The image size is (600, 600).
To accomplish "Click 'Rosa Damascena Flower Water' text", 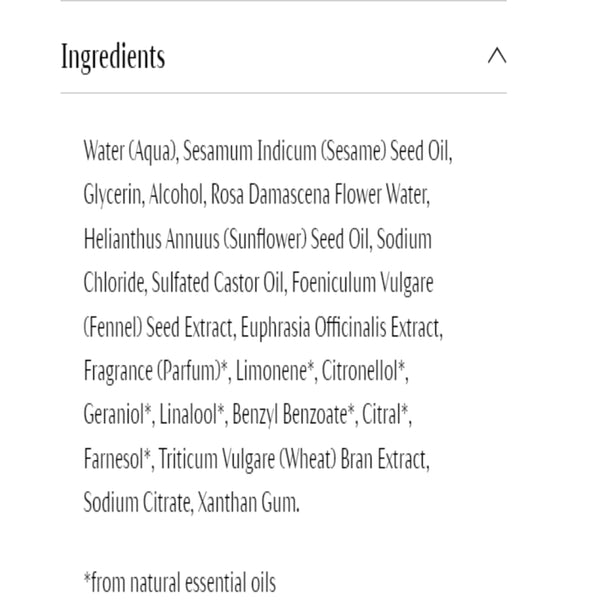I will [320, 196].
